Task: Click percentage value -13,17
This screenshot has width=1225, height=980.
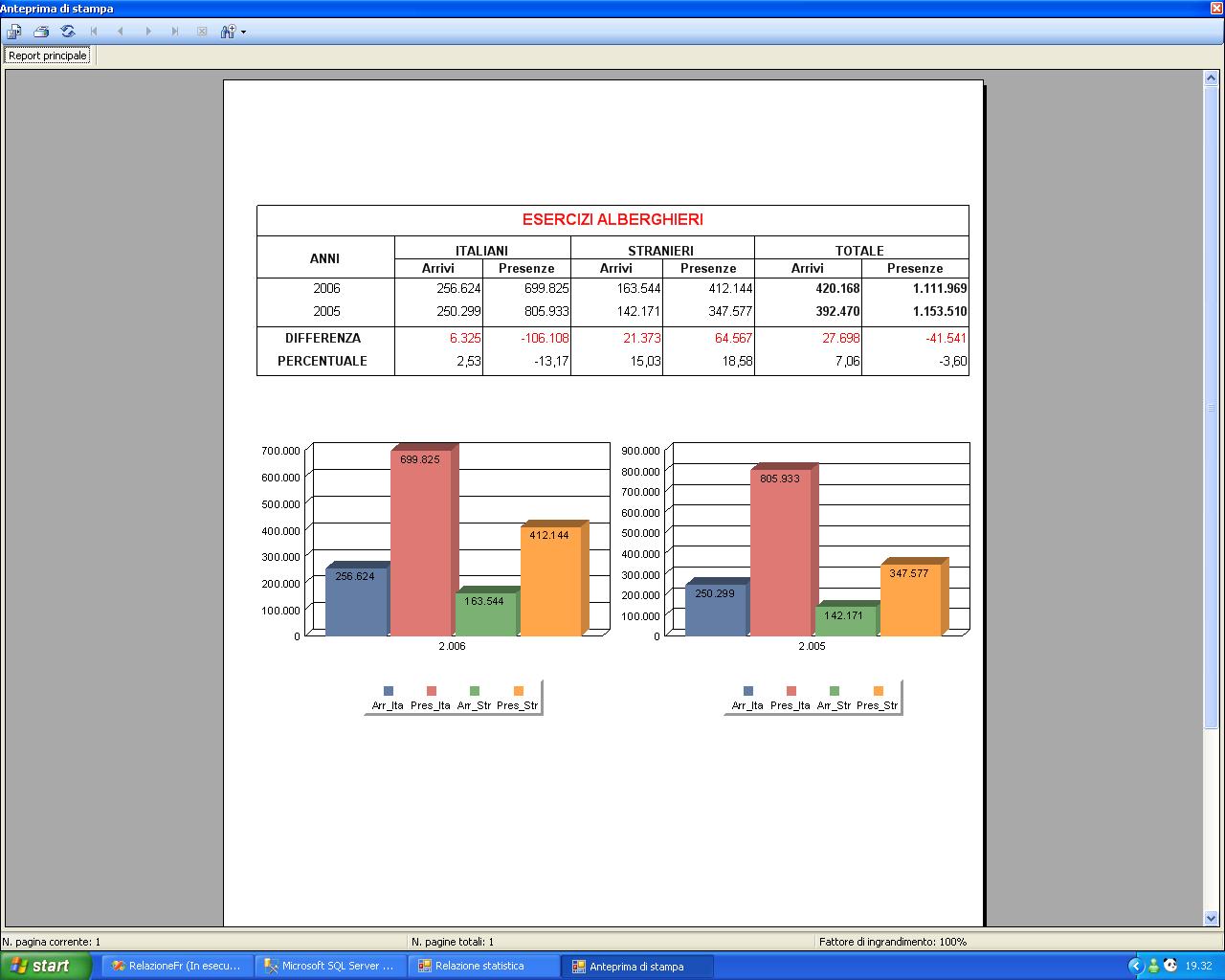Action: (551, 361)
